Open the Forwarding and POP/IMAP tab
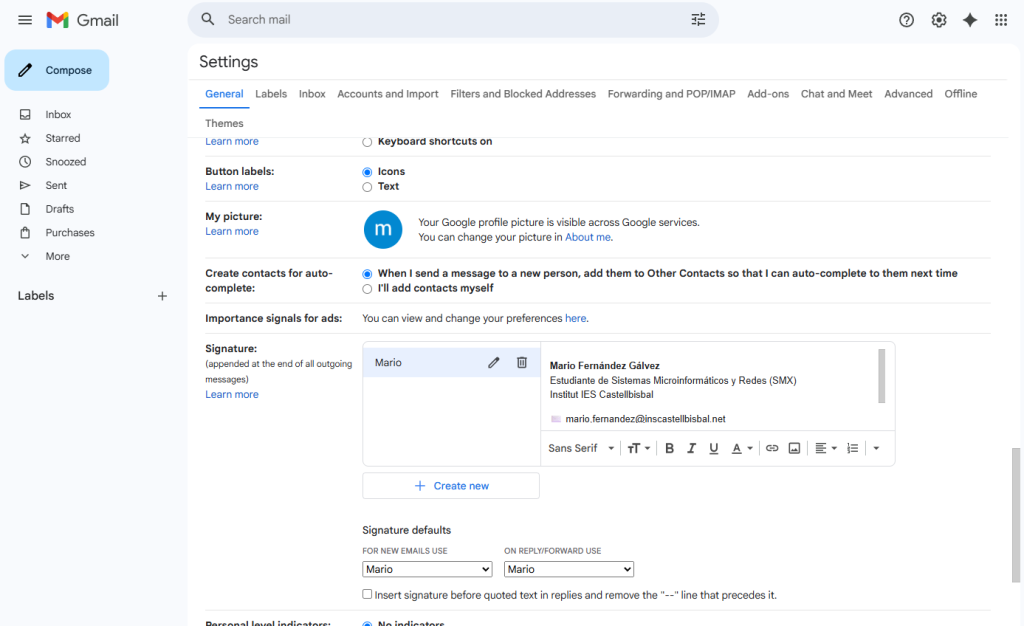Screen dimensions: 1024x626 coord(671,94)
